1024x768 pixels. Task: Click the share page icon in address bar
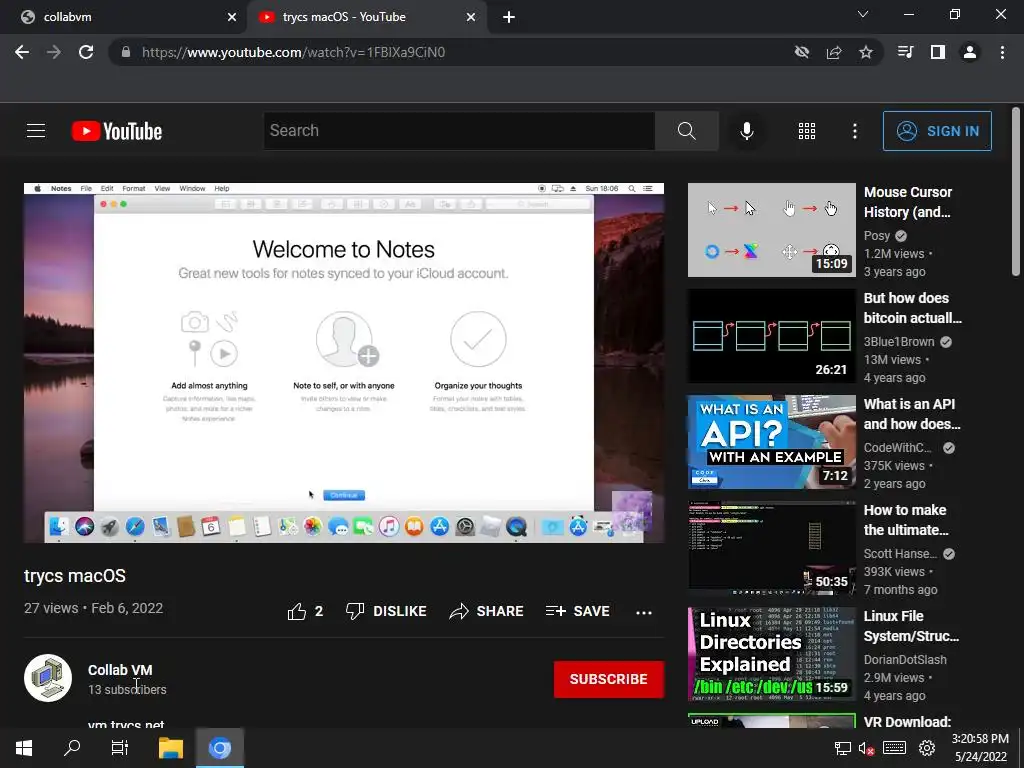click(x=834, y=52)
